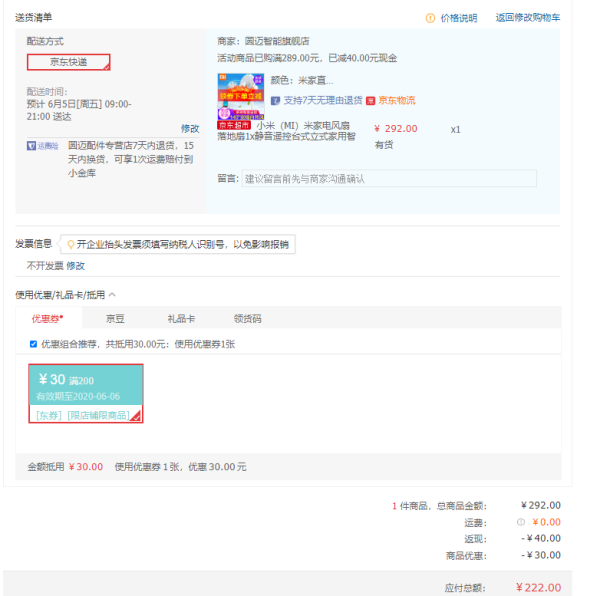Click the 运费险 shipping insurance icon

tap(42, 146)
